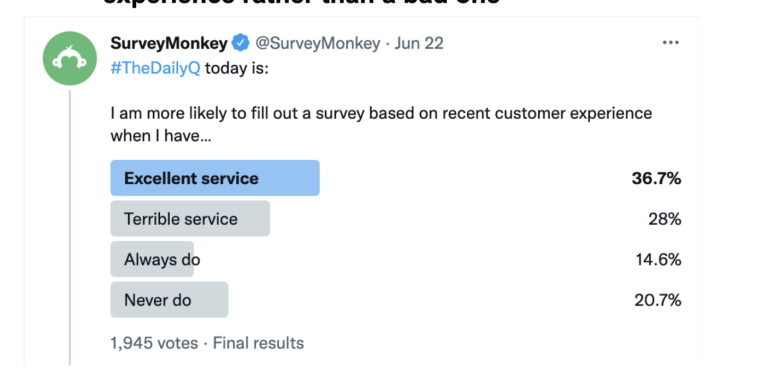Select the Terrible service poll bar

click(190, 218)
